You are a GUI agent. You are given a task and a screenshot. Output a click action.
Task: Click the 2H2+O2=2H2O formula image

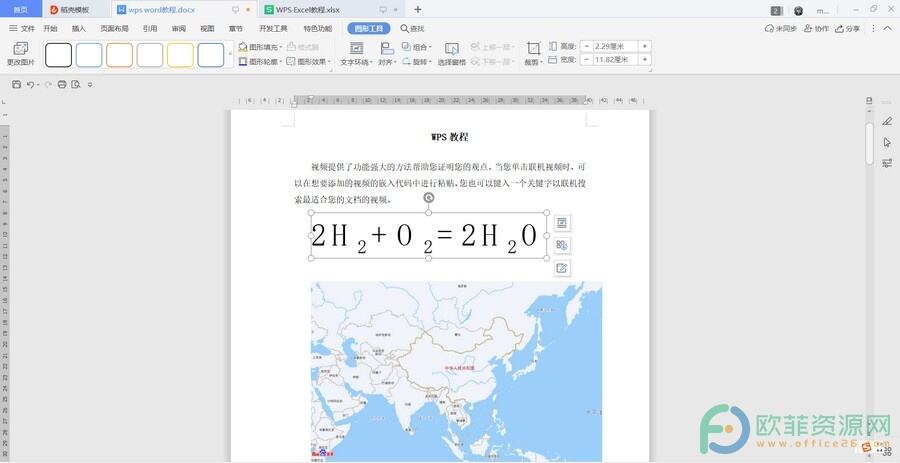pos(428,236)
